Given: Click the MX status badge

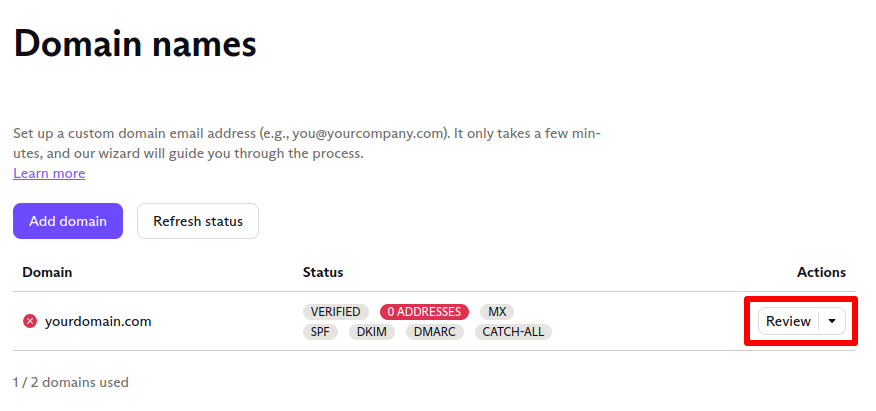Looking at the screenshot, I should coord(497,312).
